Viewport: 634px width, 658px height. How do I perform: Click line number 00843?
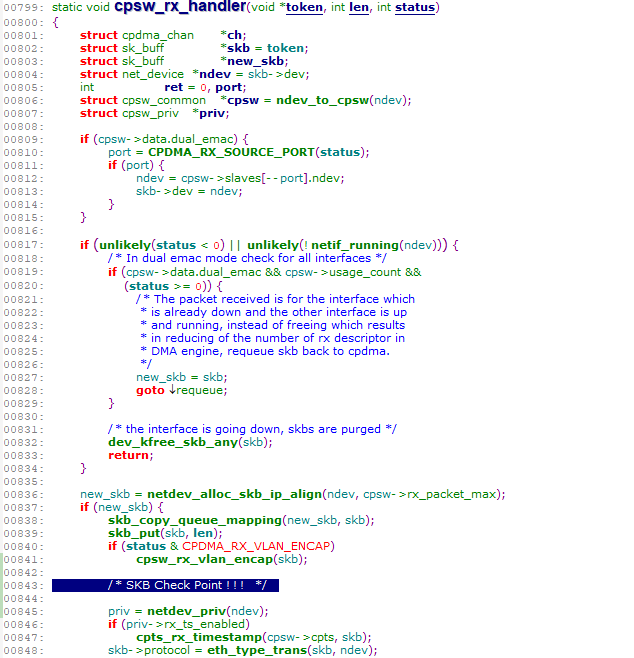coord(23,586)
